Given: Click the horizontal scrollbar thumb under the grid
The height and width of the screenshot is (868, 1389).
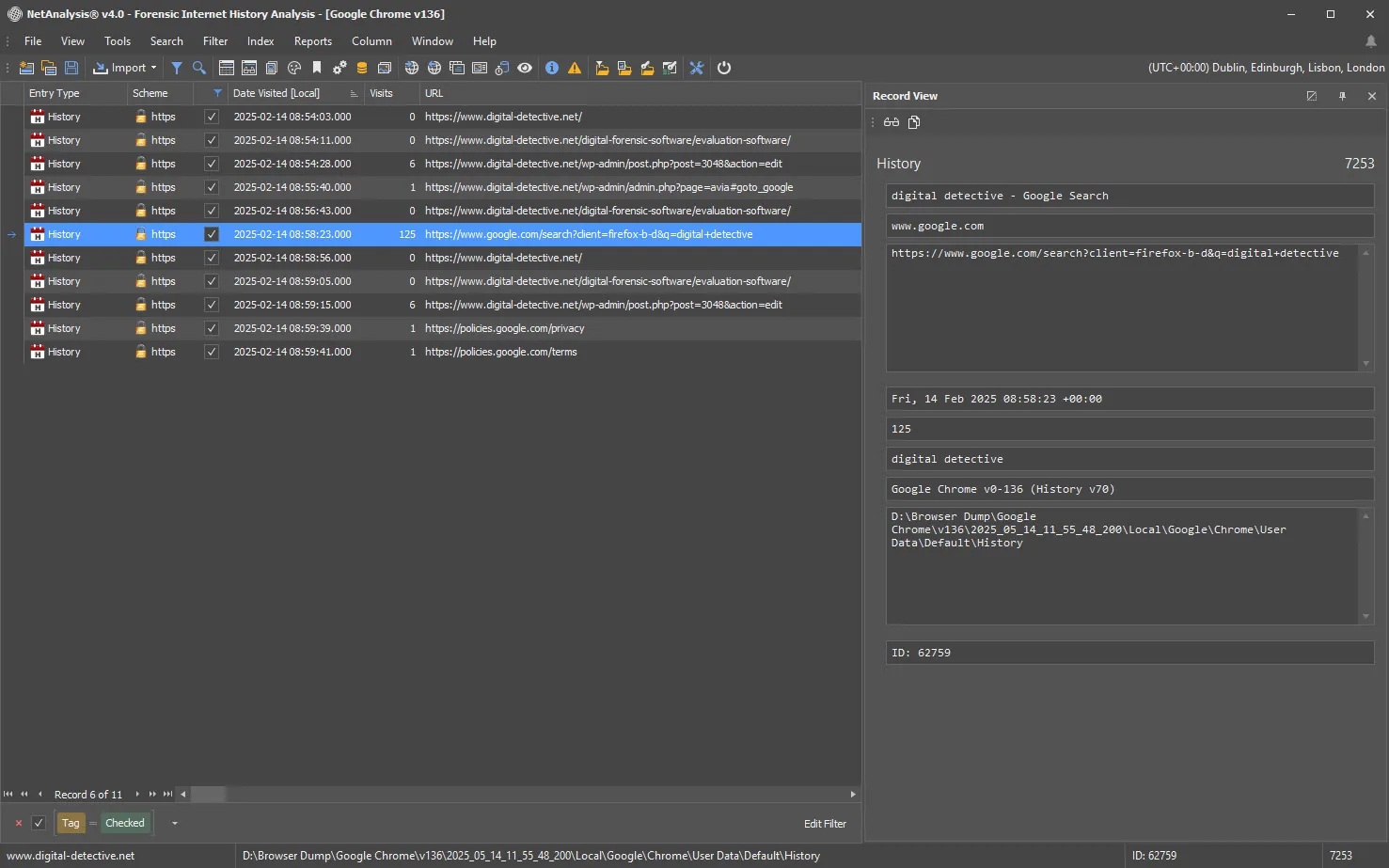Looking at the screenshot, I should [x=208, y=795].
